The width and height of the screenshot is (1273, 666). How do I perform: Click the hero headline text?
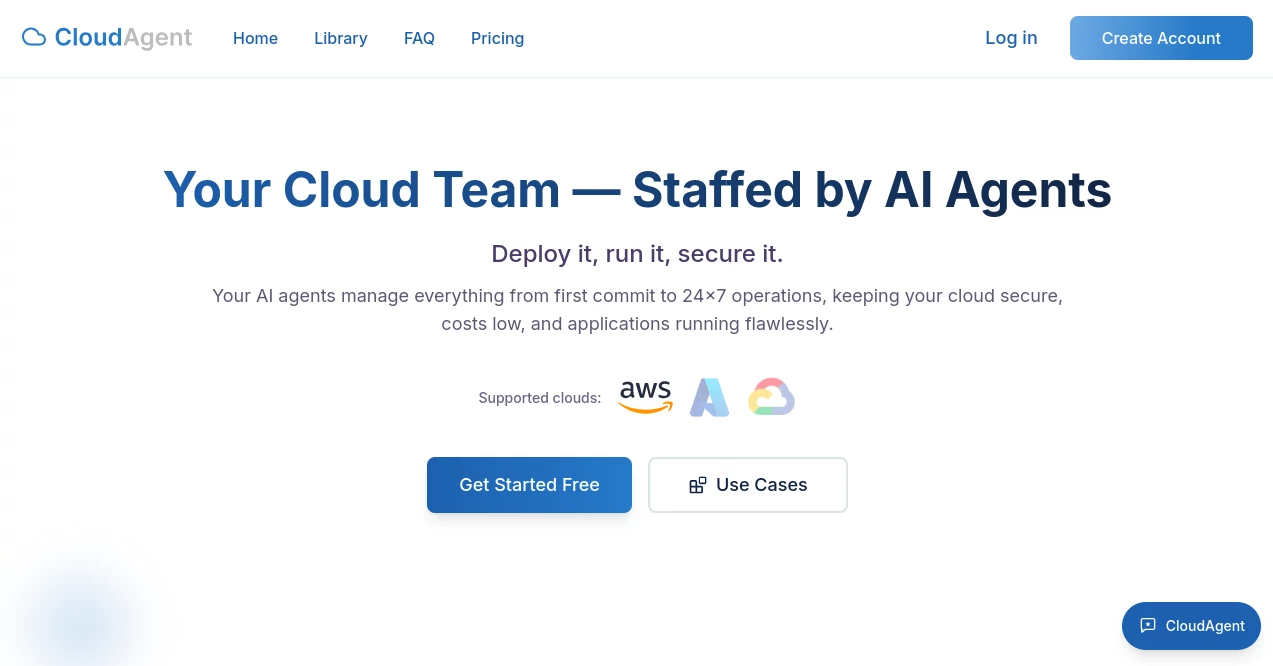[637, 190]
